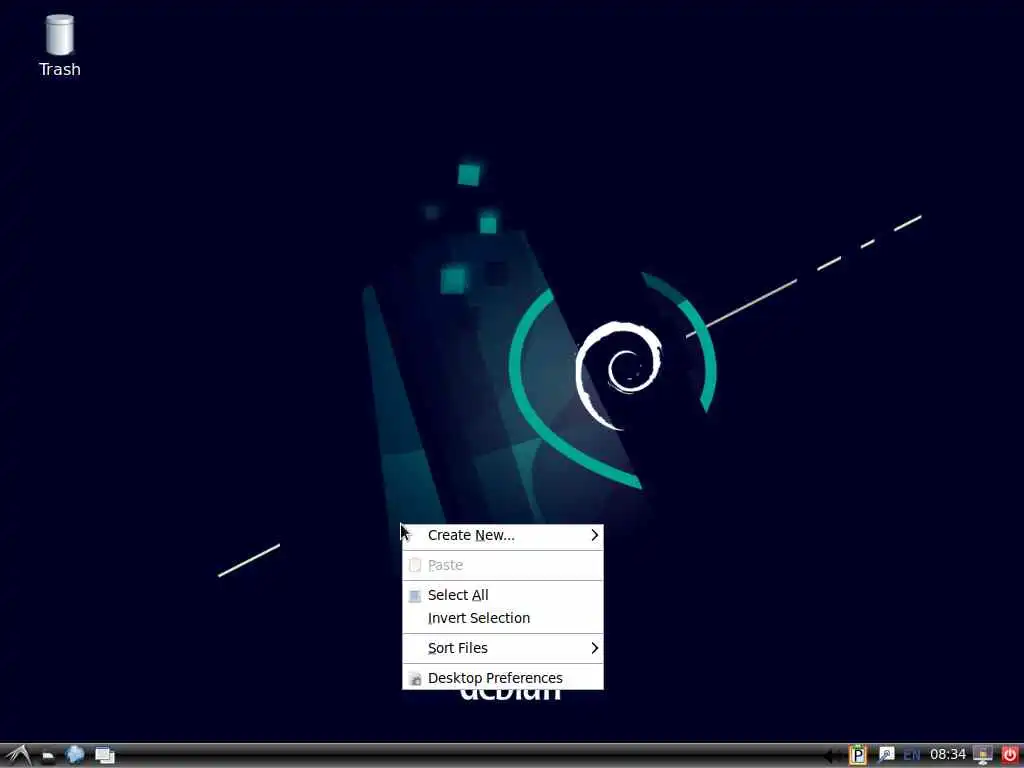This screenshot has width=1024, height=768.
Task: Open Create New... submenu in context menu
Action: tap(503, 536)
